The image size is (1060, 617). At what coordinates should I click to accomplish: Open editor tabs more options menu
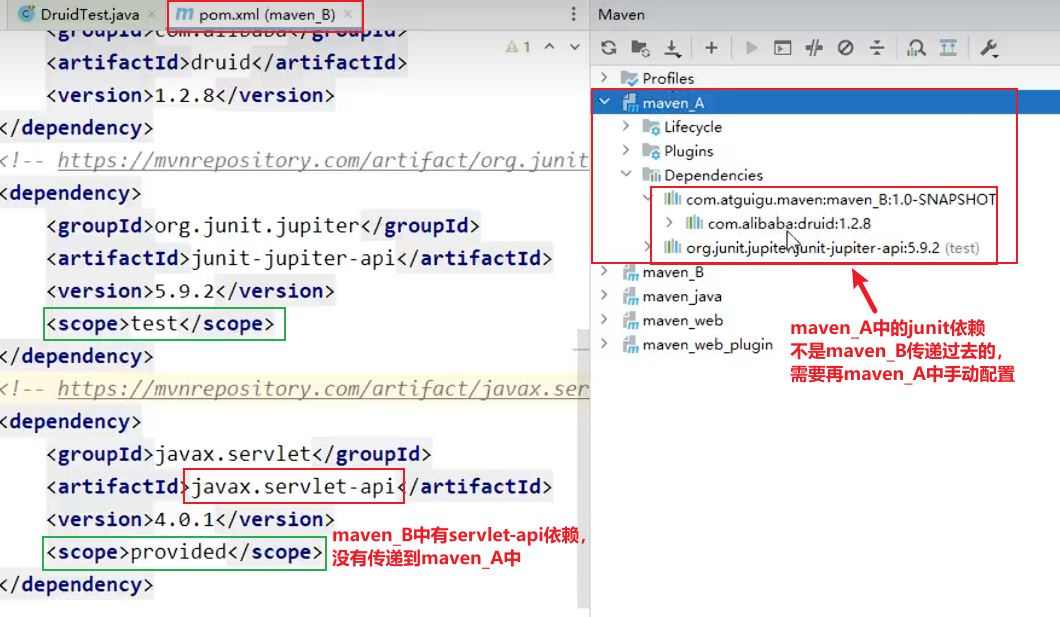(573, 14)
